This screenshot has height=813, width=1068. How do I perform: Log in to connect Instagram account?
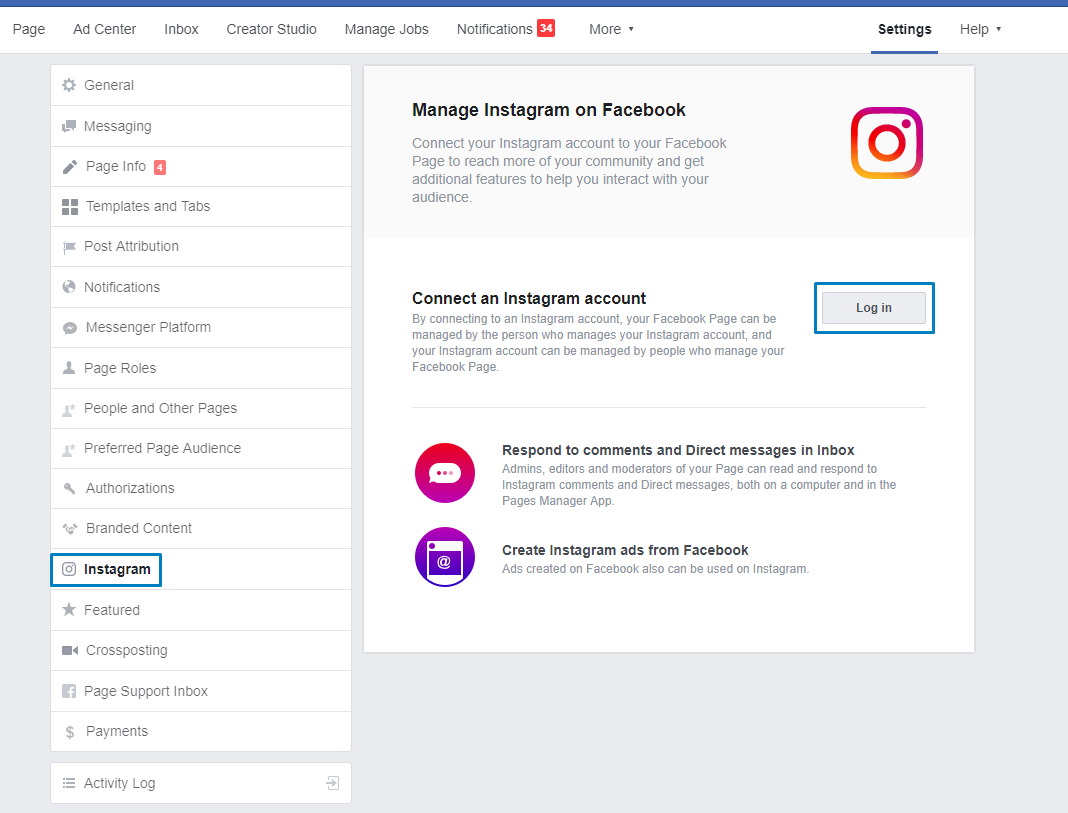874,308
